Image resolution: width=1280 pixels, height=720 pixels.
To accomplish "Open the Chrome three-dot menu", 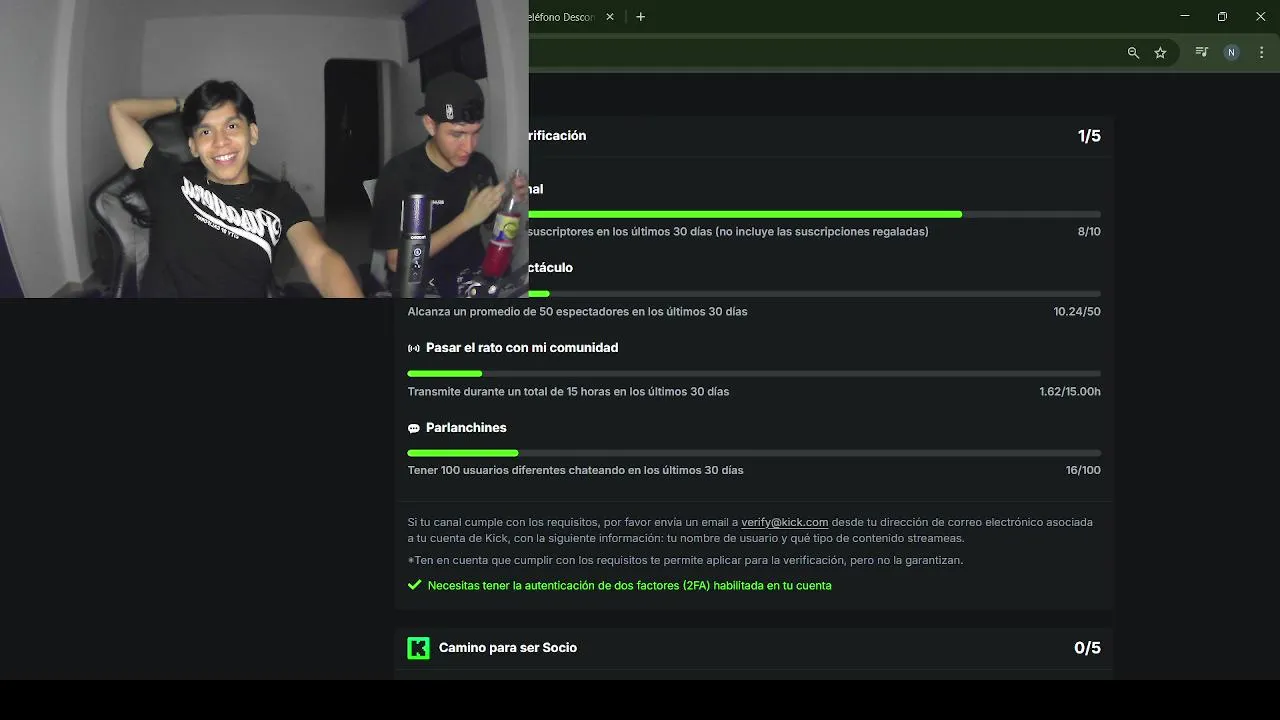I will coord(1261,52).
